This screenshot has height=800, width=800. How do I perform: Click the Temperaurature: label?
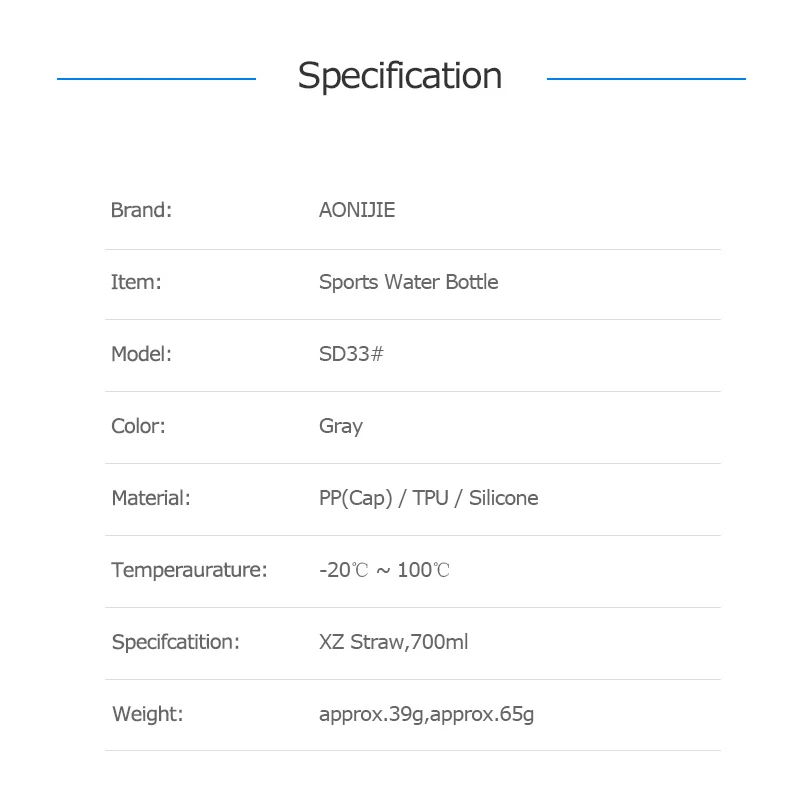coord(189,570)
